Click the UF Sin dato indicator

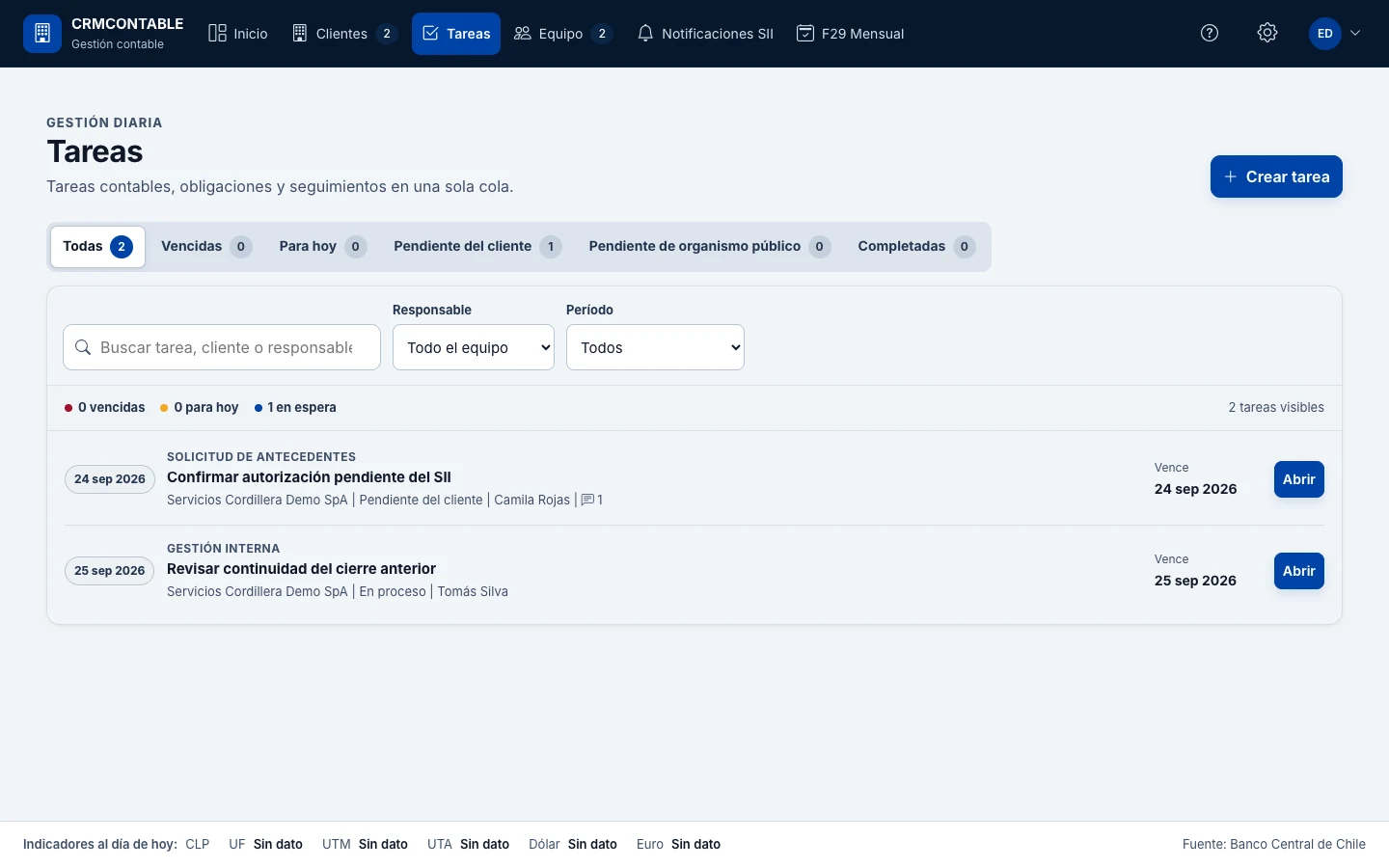tap(265, 844)
